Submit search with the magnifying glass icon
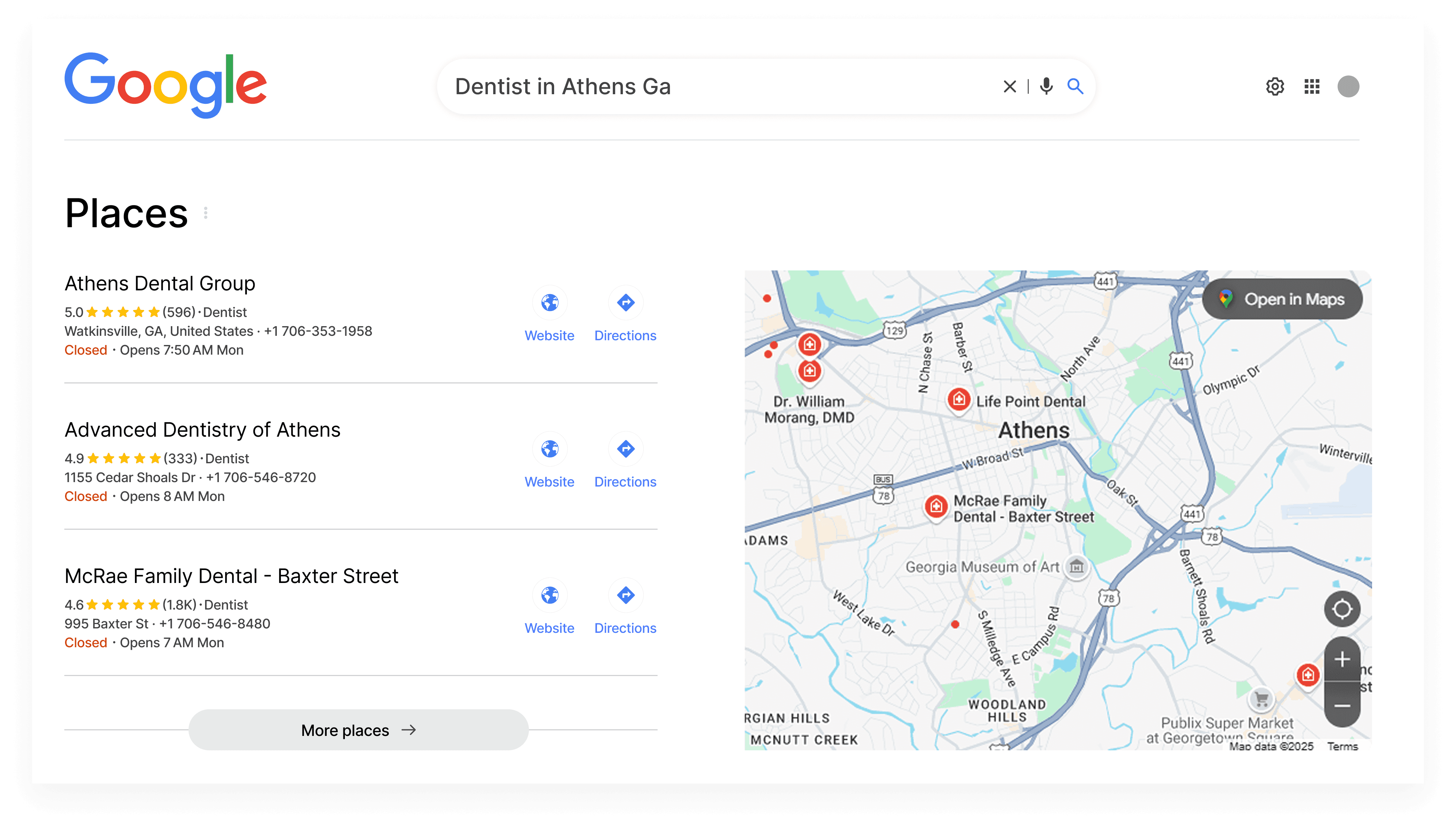Viewport: 1456px width, 829px height. point(1075,86)
